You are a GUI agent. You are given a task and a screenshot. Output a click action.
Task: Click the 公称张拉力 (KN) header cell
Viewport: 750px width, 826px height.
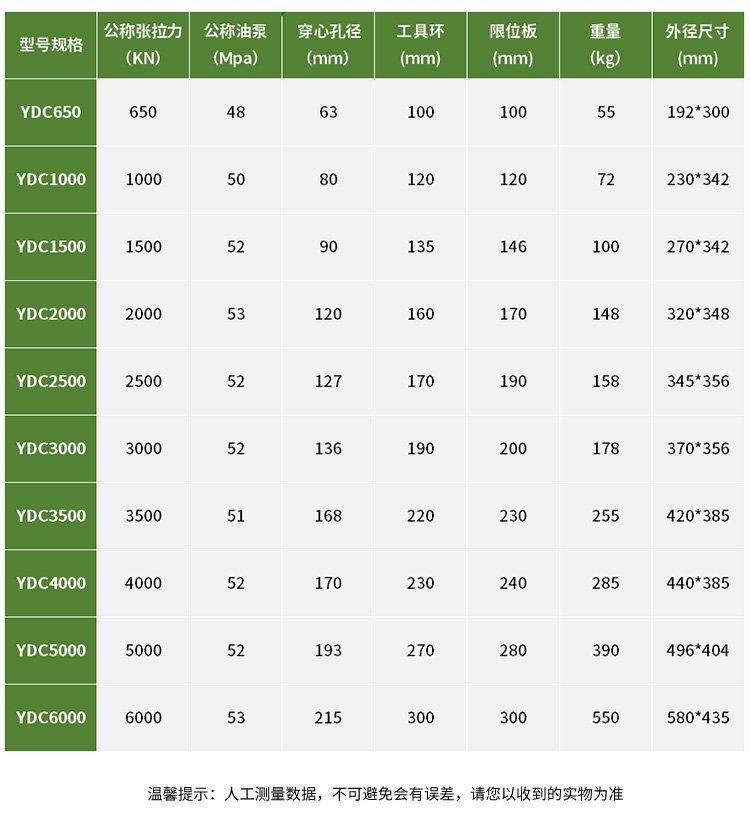(143, 45)
